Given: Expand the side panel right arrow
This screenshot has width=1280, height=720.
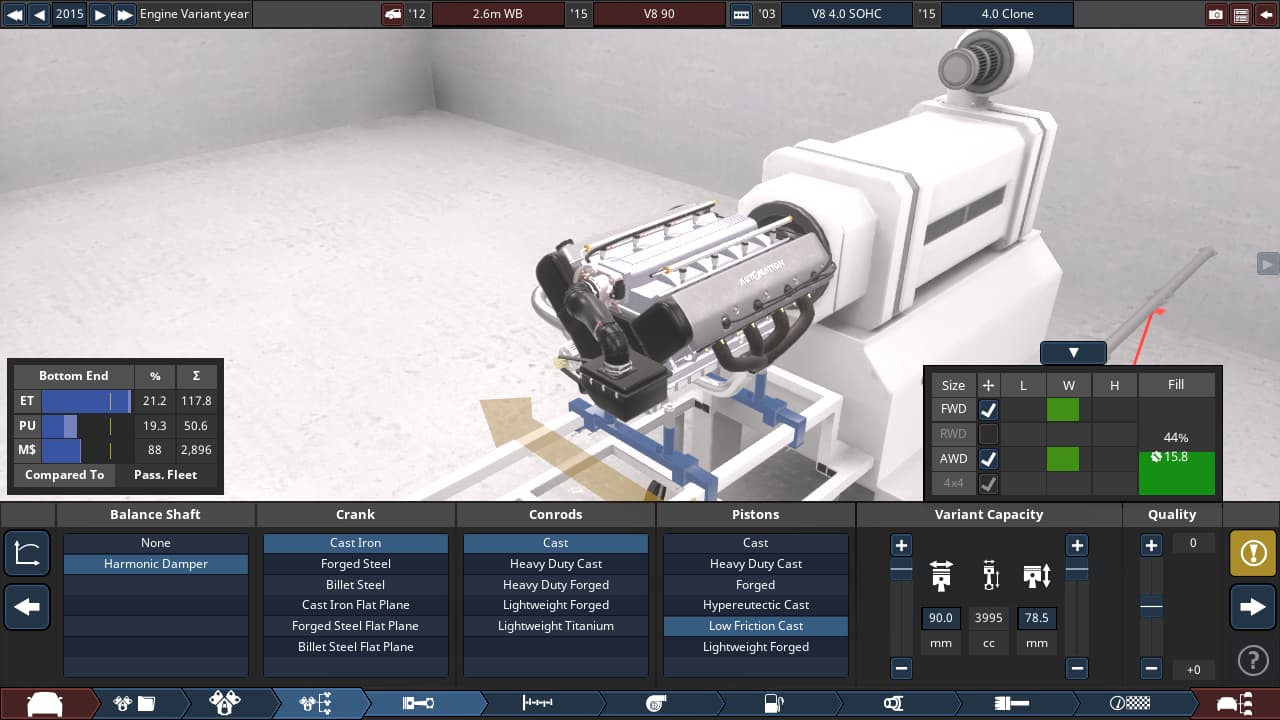Looking at the screenshot, I should 1267,264.
